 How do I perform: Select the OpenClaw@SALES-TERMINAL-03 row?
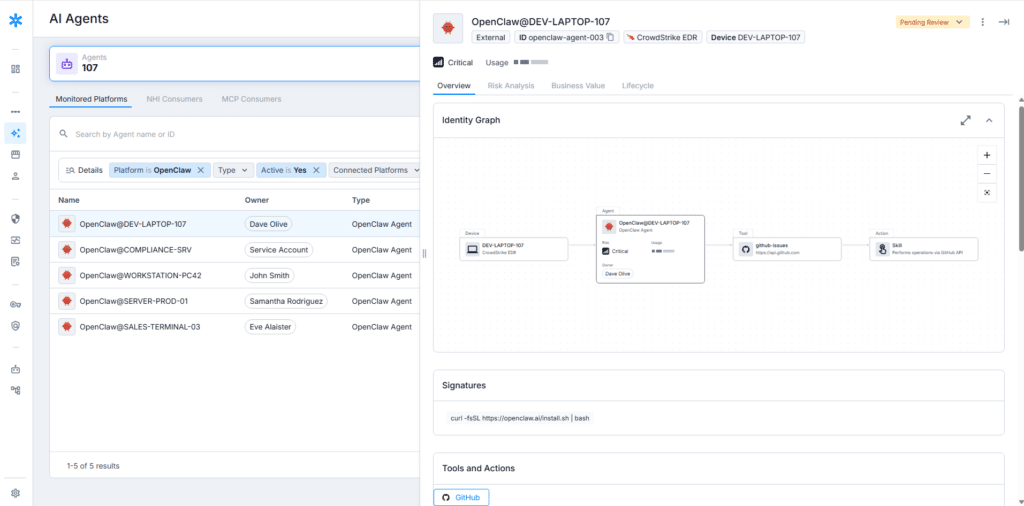coord(235,326)
